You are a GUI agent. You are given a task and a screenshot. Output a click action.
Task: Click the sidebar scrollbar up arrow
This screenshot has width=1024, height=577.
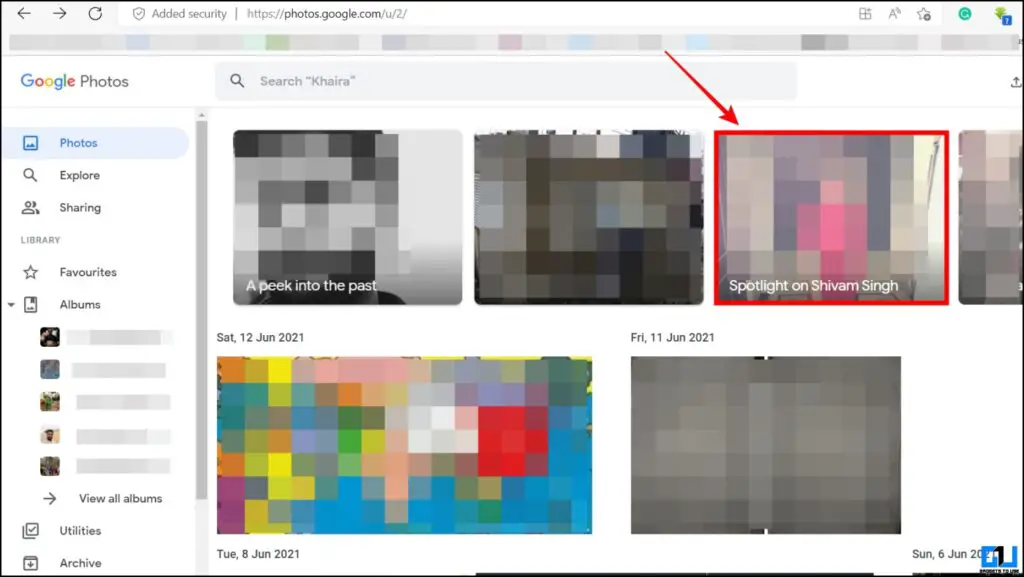201,115
